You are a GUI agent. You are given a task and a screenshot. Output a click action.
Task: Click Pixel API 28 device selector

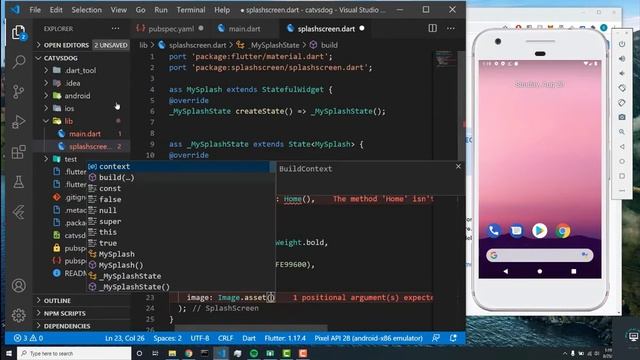[x=368, y=338]
